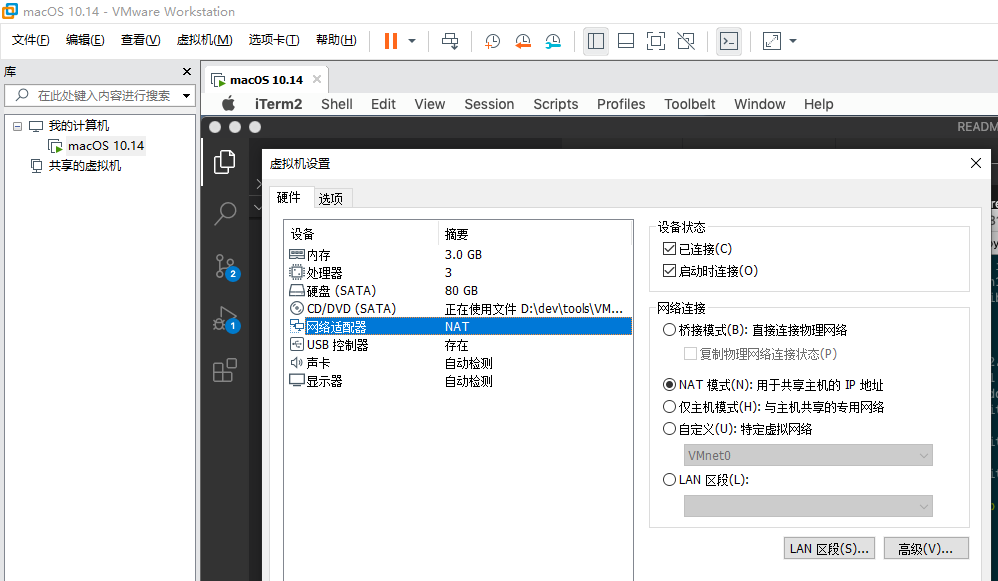Open the guest Session menu
998x581 pixels.
(489, 104)
